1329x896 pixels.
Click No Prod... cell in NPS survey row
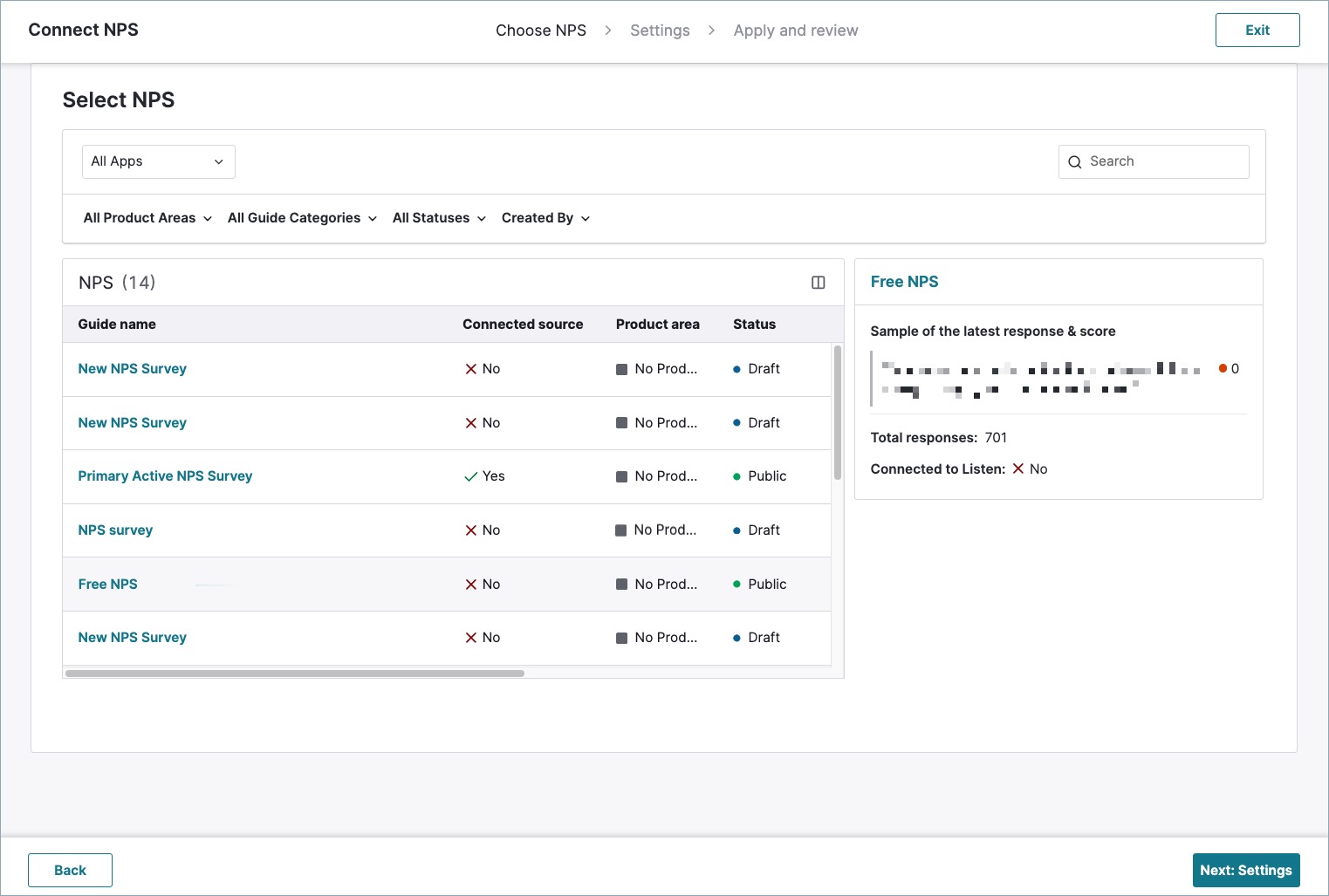coord(656,530)
